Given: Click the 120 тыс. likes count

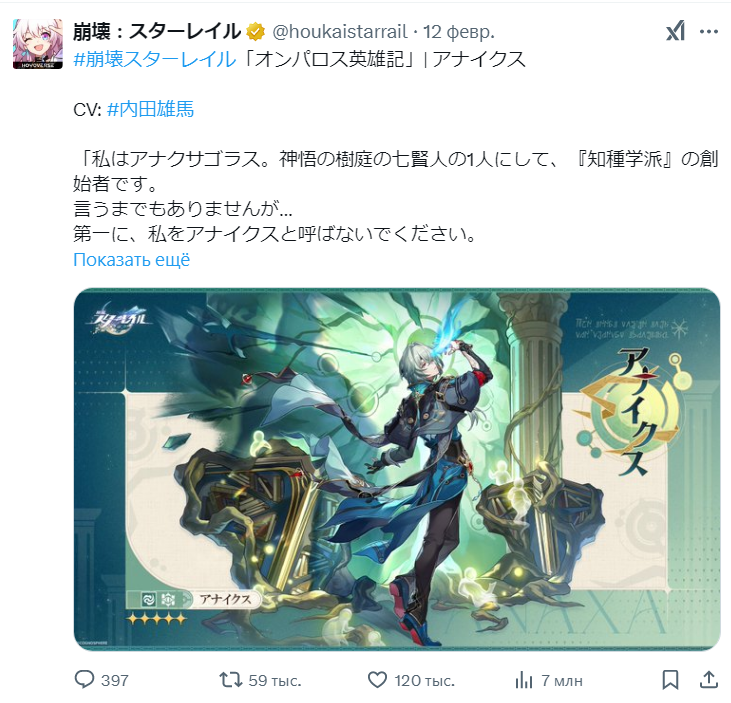Looking at the screenshot, I should click(424, 680).
